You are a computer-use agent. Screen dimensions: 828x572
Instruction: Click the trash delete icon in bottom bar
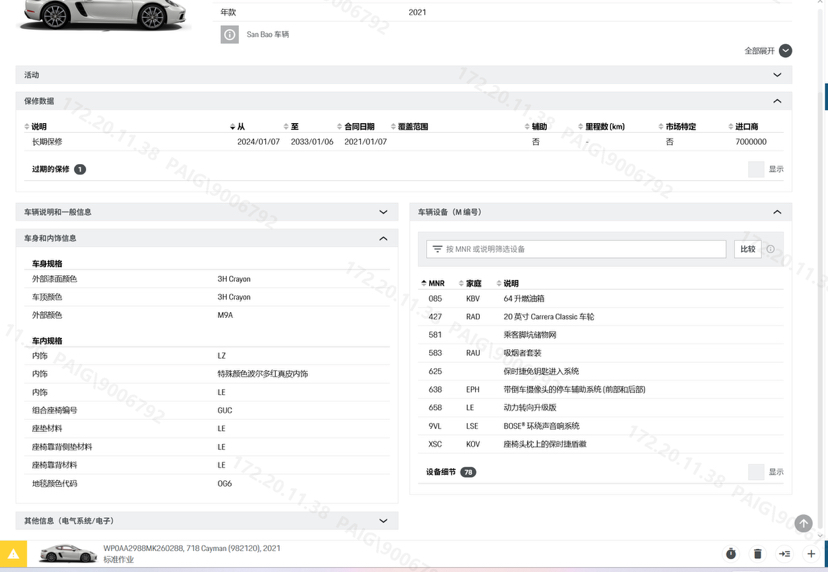[758, 554]
